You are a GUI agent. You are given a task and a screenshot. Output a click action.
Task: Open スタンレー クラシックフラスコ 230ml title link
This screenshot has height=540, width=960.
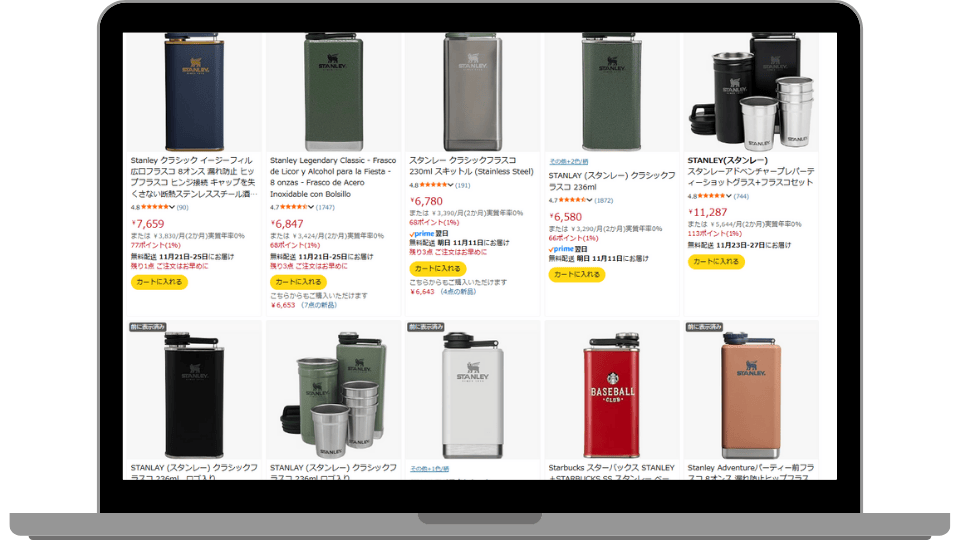point(471,166)
